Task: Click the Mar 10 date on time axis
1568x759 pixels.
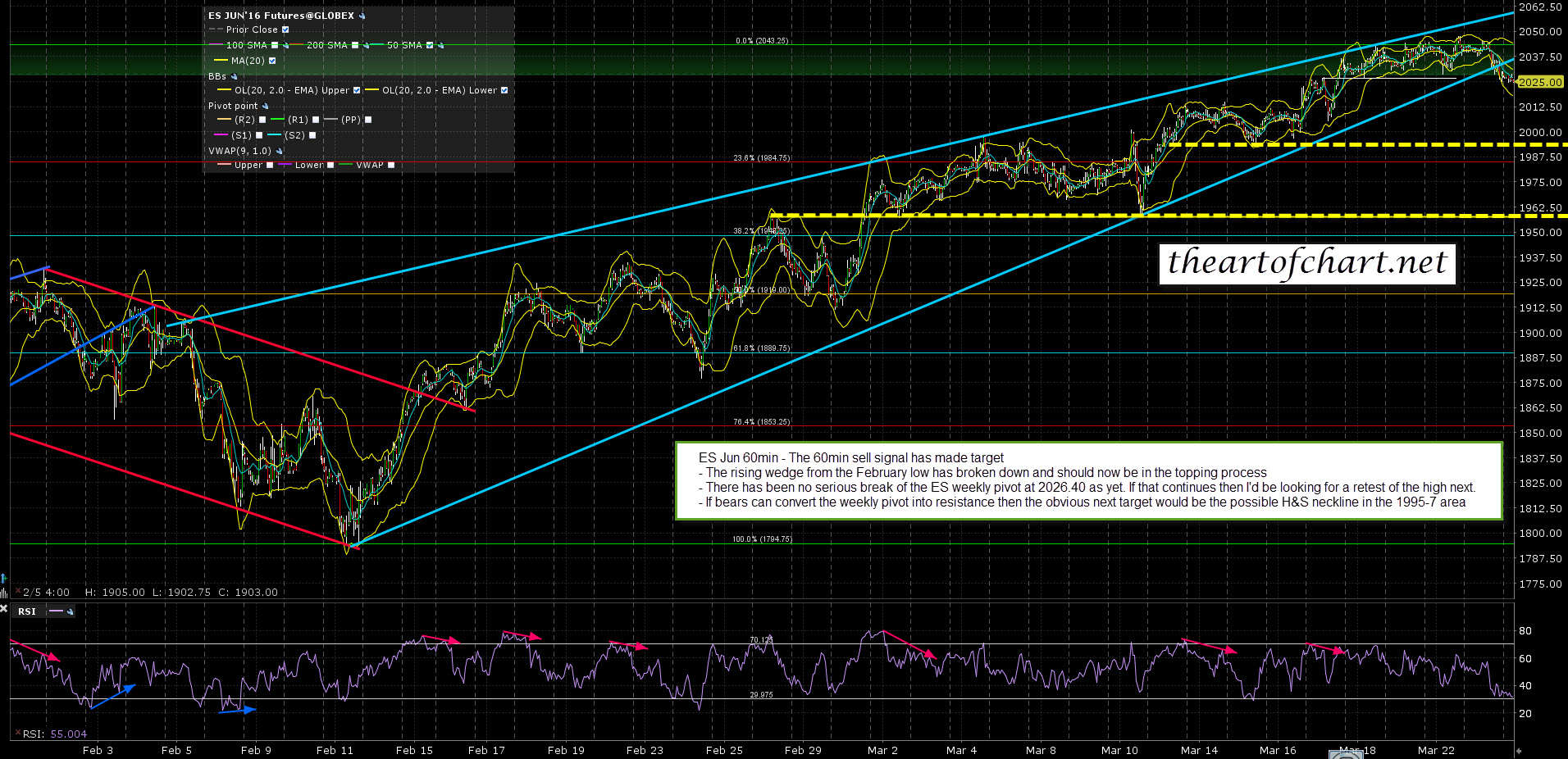Action: [1119, 750]
